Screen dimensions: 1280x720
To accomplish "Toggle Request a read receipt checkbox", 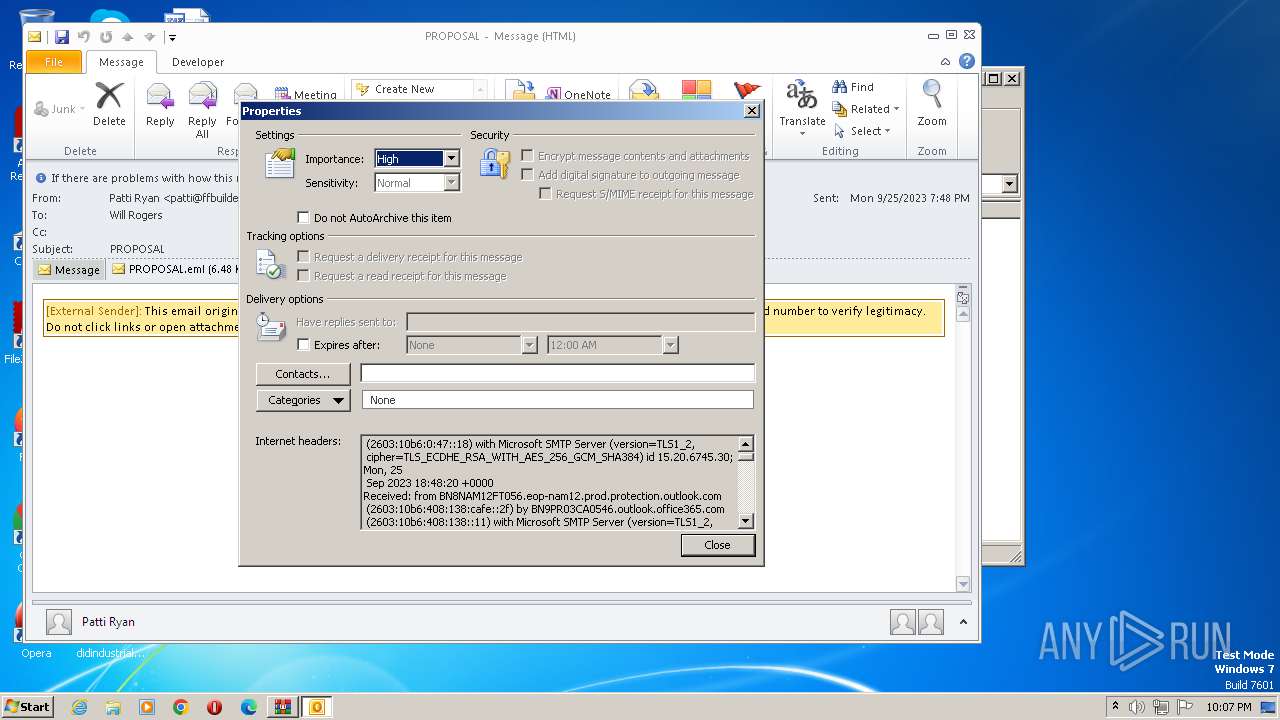I will [303, 275].
